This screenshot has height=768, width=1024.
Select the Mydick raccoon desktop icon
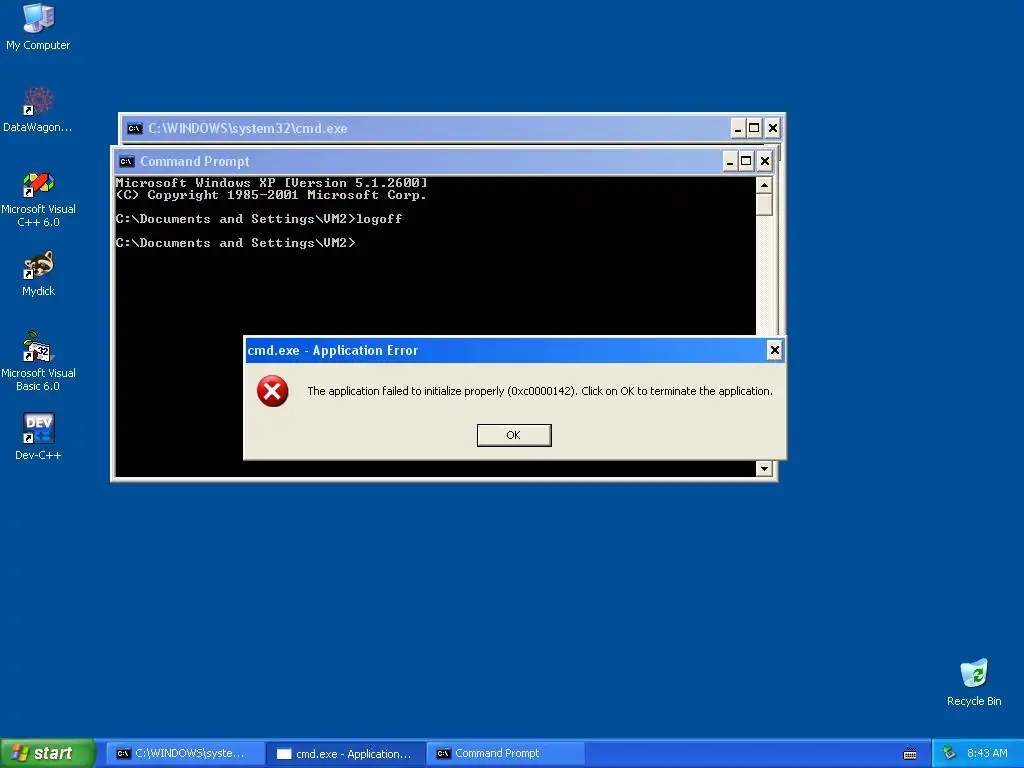pos(38,274)
